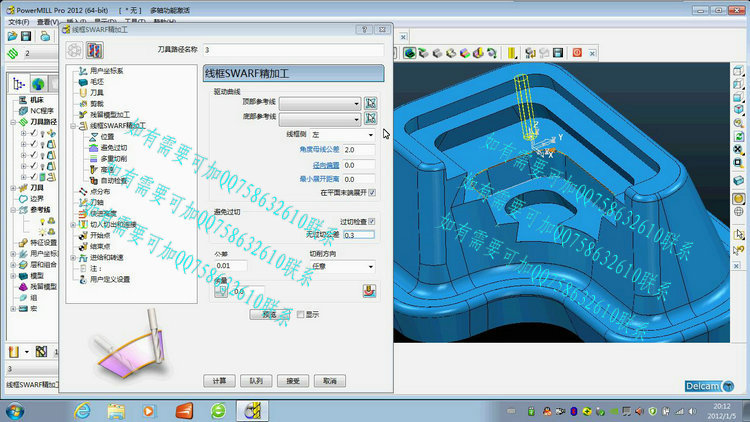
Task: Toggle the 显示 checkbox
Action: click(300, 314)
